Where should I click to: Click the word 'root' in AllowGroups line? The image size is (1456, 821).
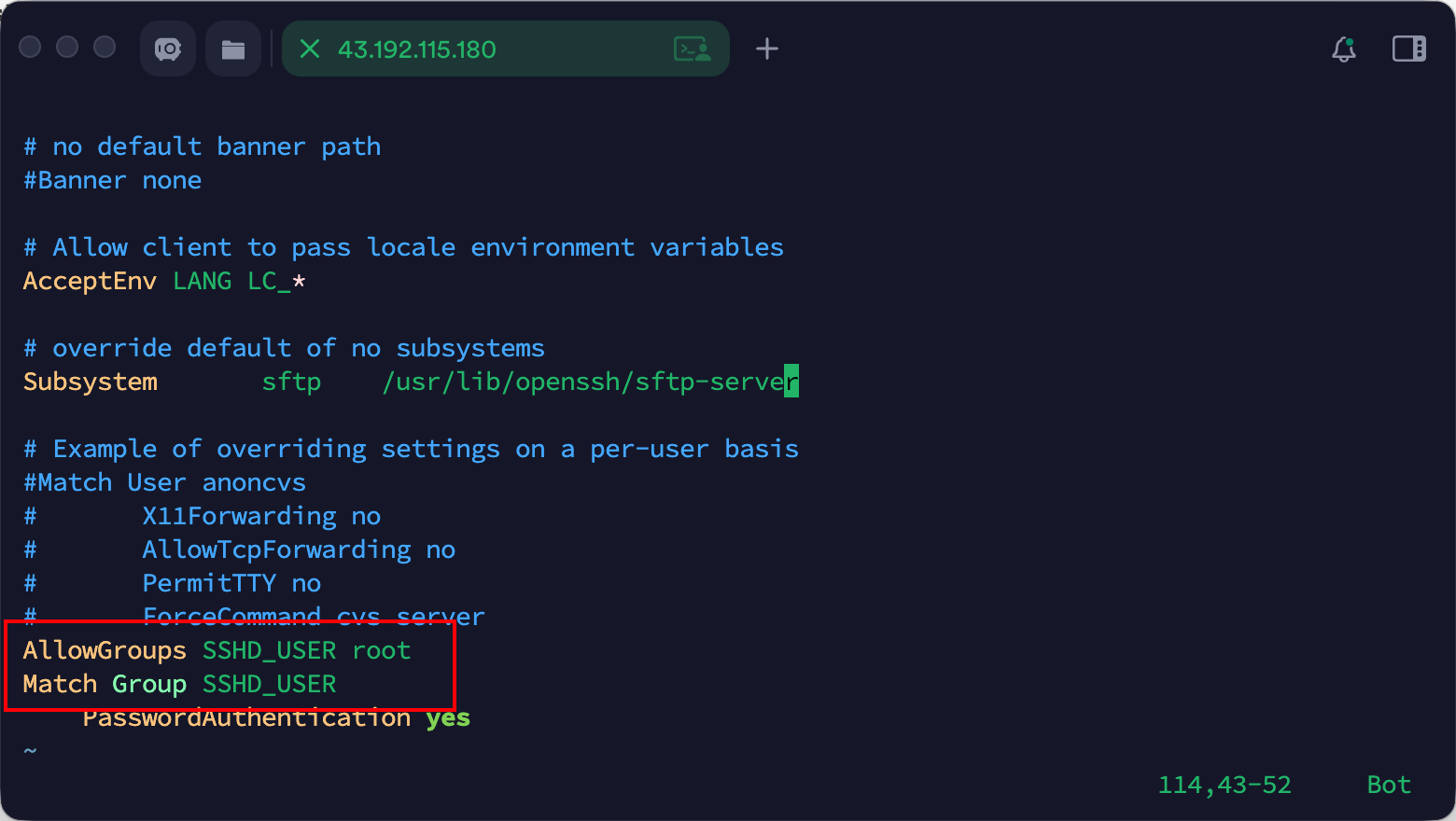(x=381, y=650)
